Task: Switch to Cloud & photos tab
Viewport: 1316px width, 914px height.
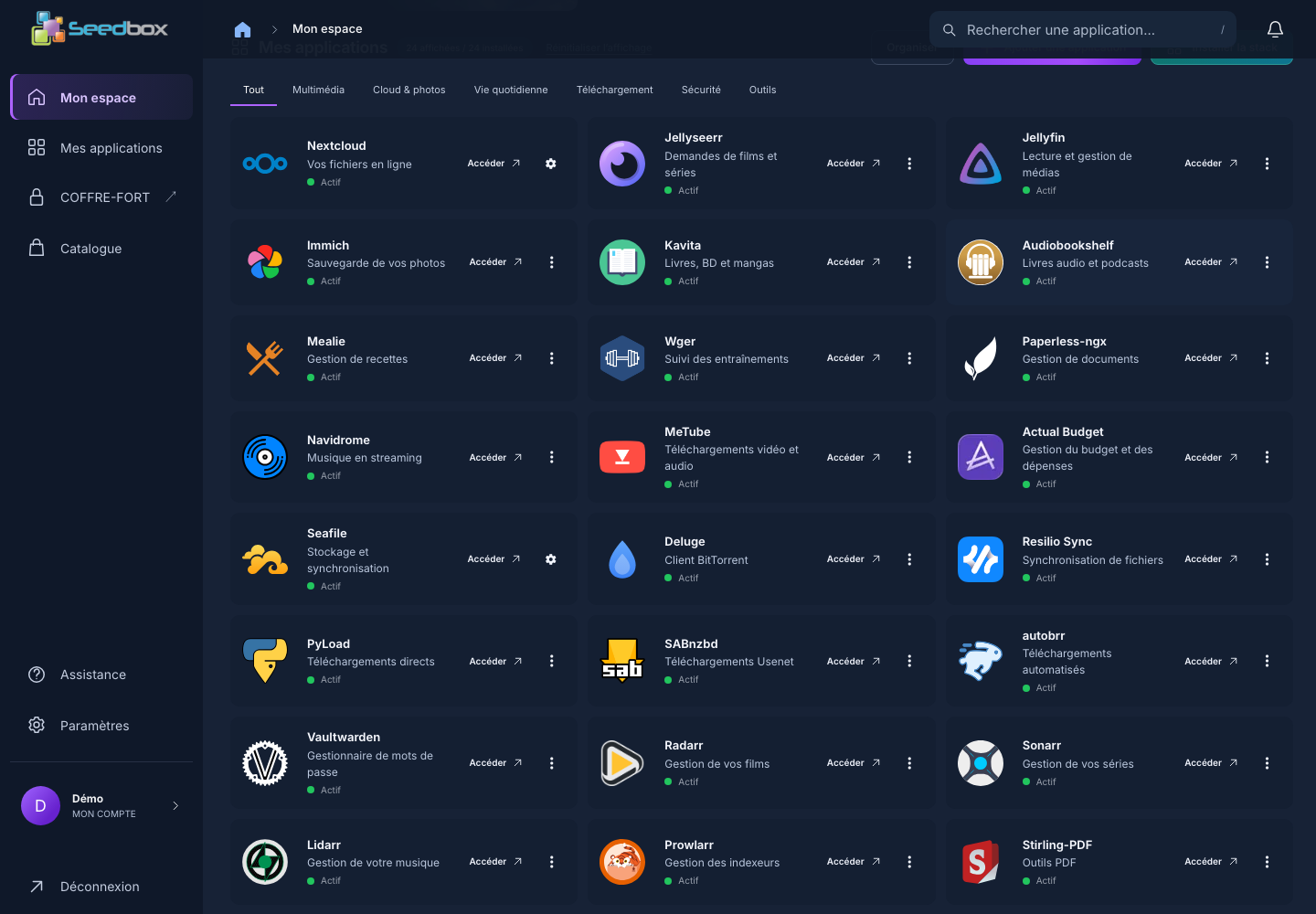Action: tap(409, 90)
